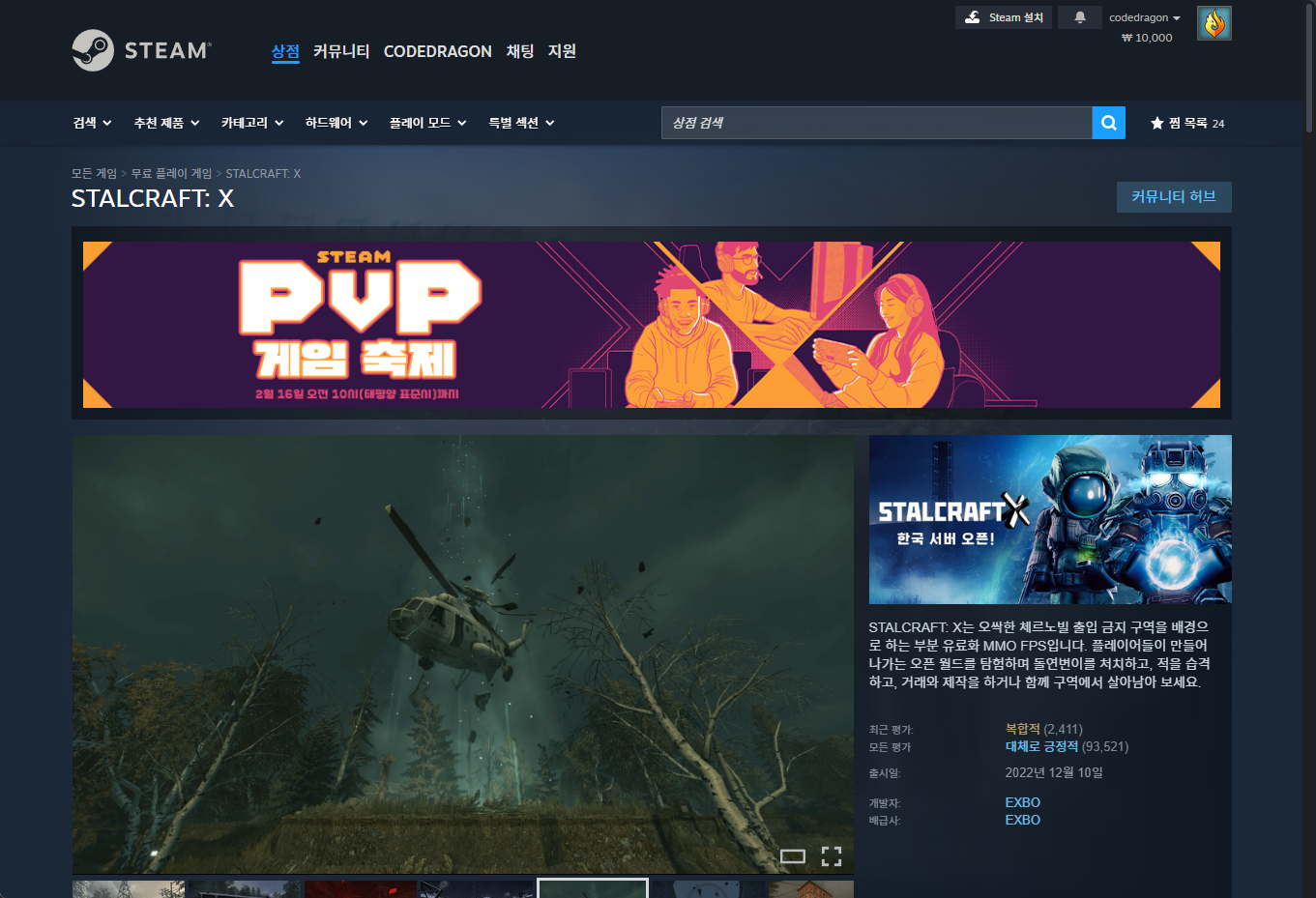Viewport: 1316px width, 898px height.
Task: Click inside the 상점 검색 field
Action: (877, 123)
